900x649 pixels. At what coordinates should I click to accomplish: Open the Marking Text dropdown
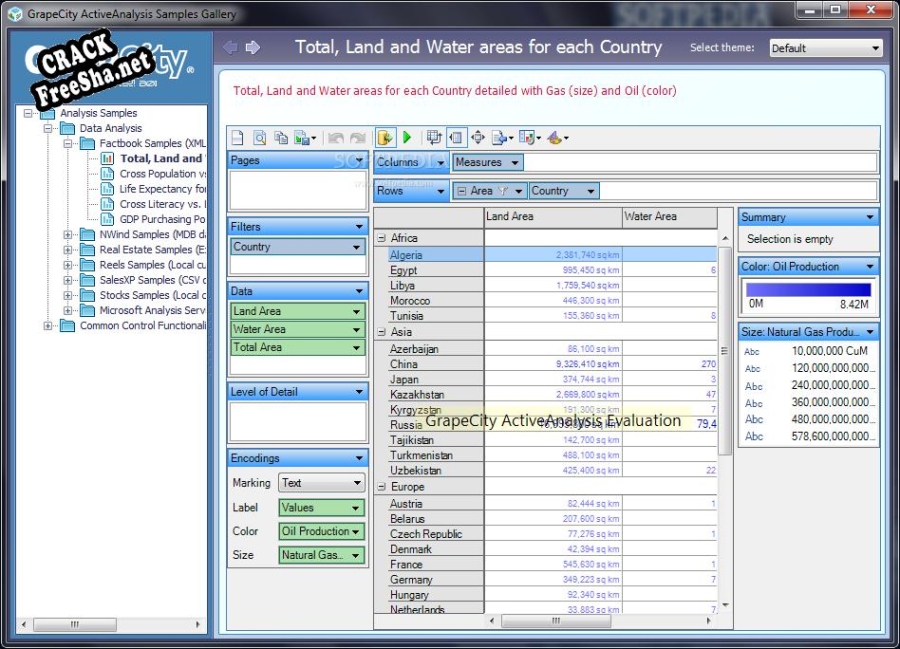click(x=321, y=483)
